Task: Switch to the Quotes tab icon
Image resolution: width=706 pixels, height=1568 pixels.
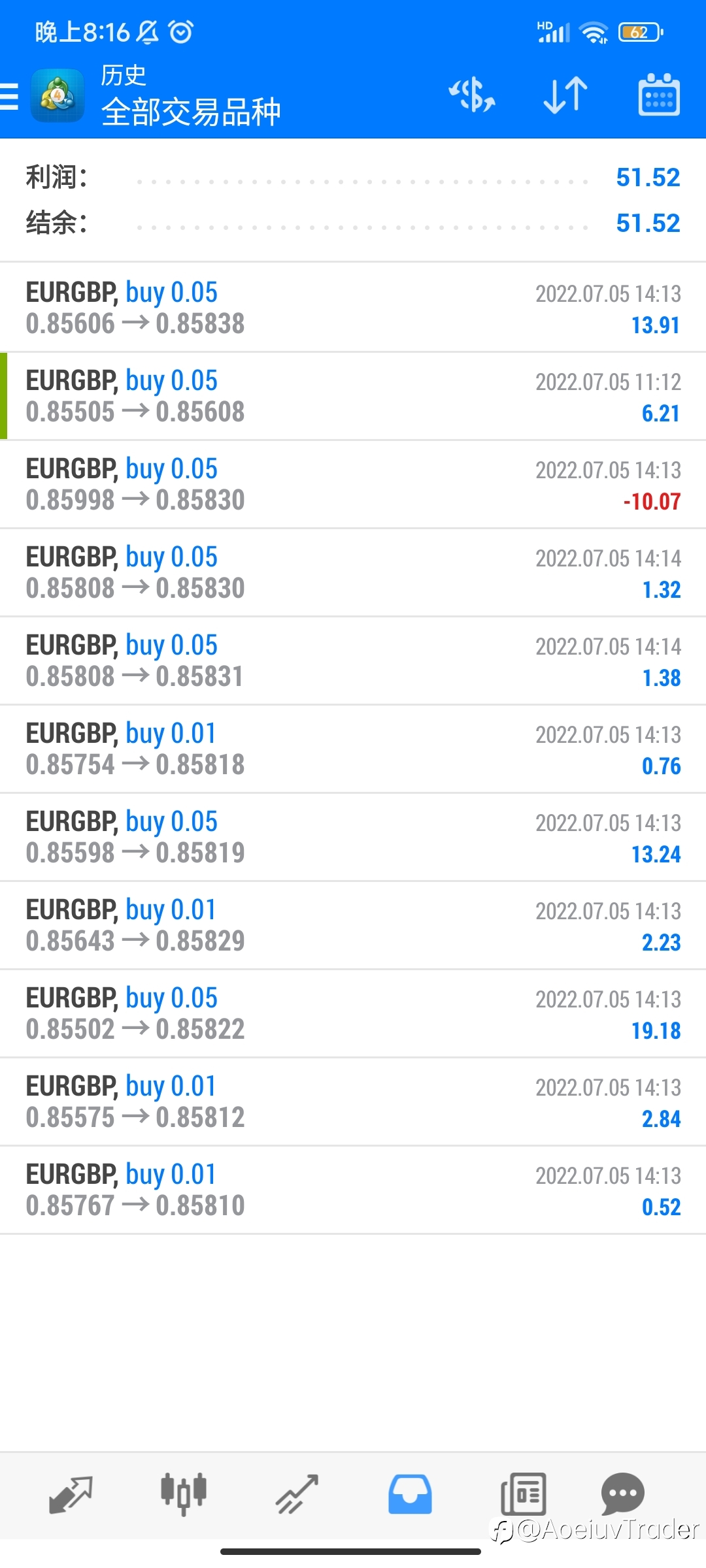Action: pyautogui.click(x=71, y=1495)
